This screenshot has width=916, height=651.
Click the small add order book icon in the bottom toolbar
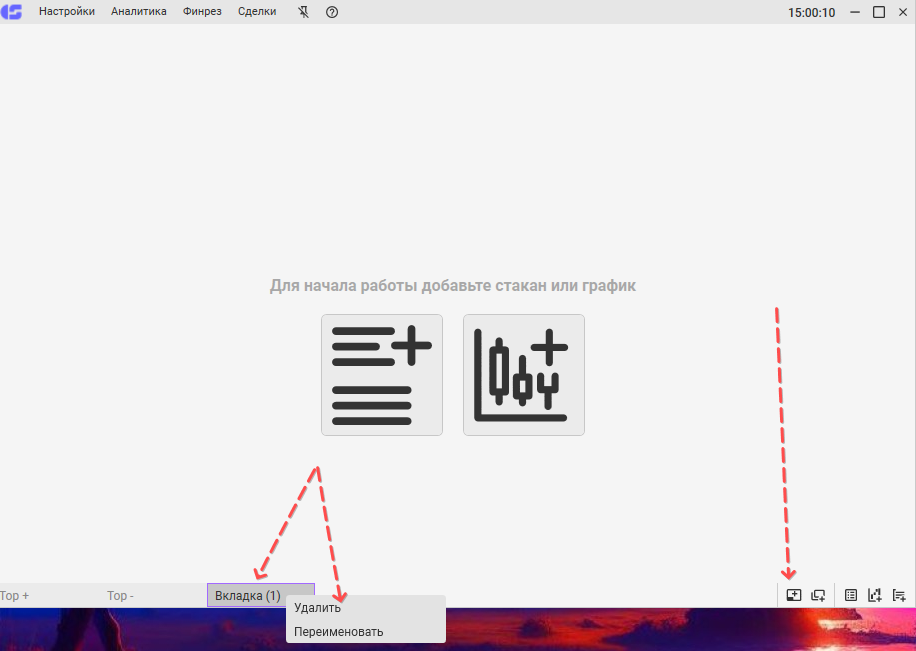click(x=899, y=595)
